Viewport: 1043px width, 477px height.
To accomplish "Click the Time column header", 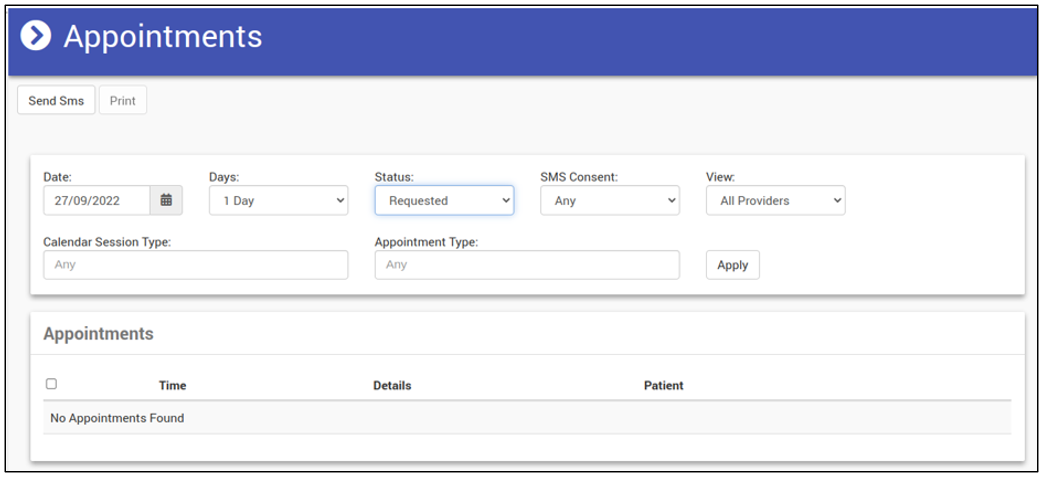I will click(172, 385).
